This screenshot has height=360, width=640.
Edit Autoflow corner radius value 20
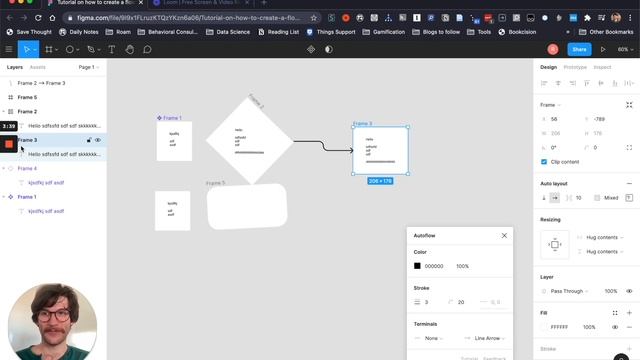coord(460,302)
